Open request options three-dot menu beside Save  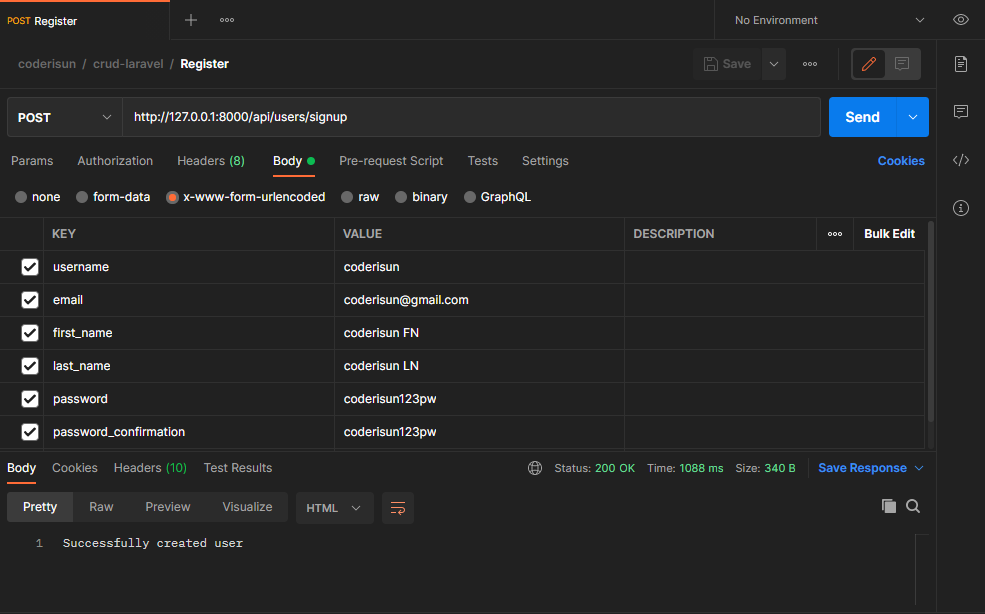coord(810,64)
